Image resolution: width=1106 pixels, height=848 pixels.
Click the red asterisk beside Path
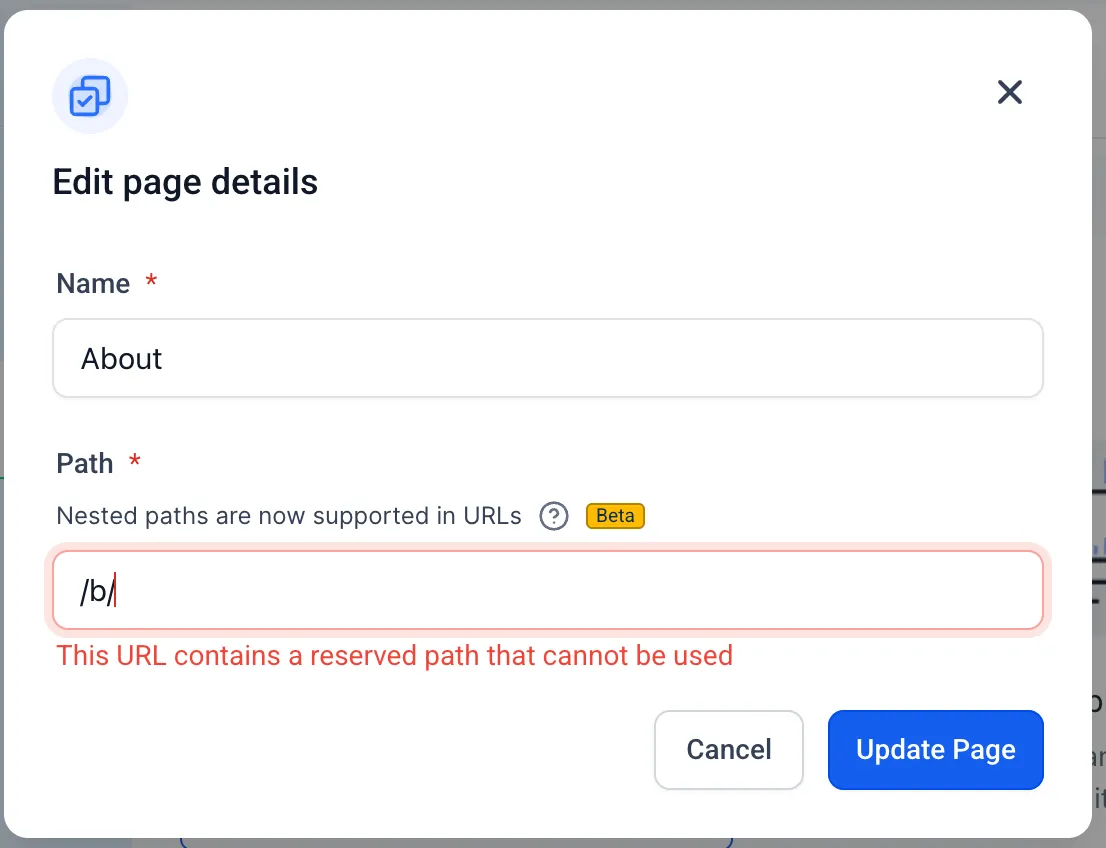[135, 461]
